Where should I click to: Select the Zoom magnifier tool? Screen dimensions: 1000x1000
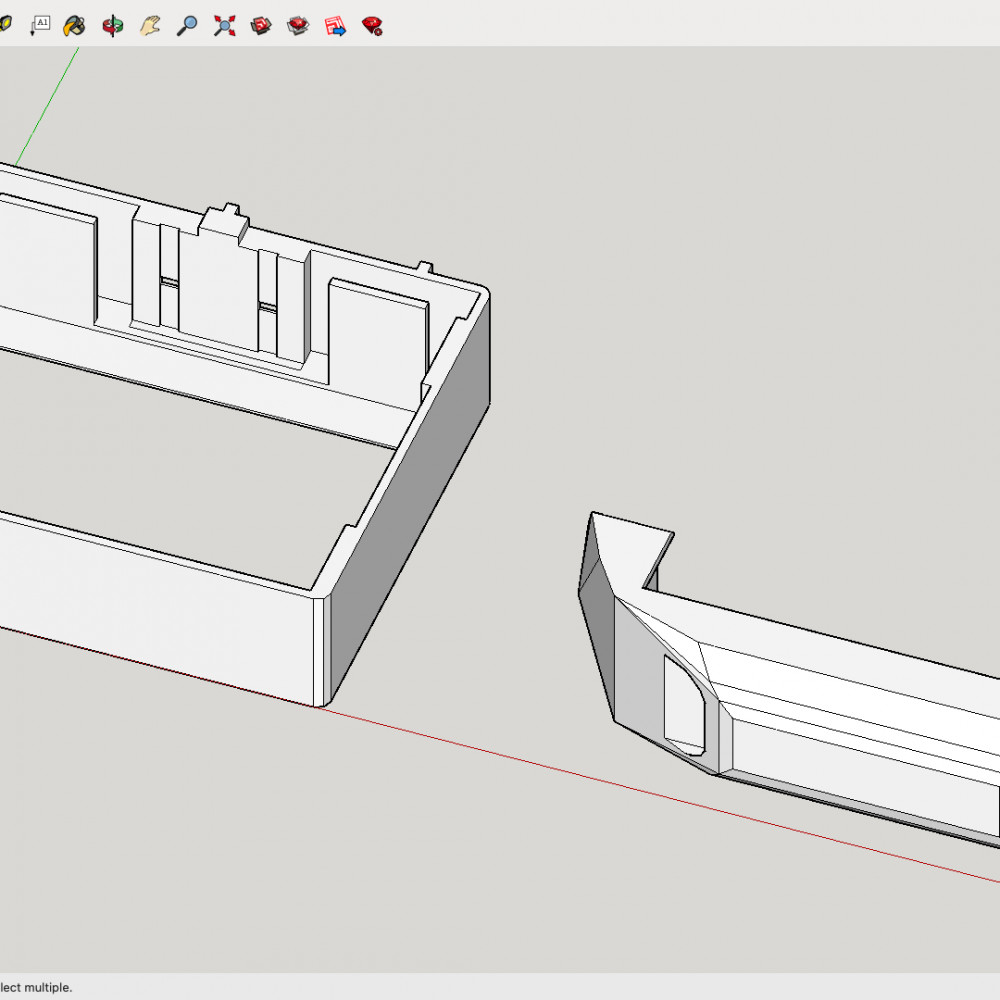click(185, 25)
